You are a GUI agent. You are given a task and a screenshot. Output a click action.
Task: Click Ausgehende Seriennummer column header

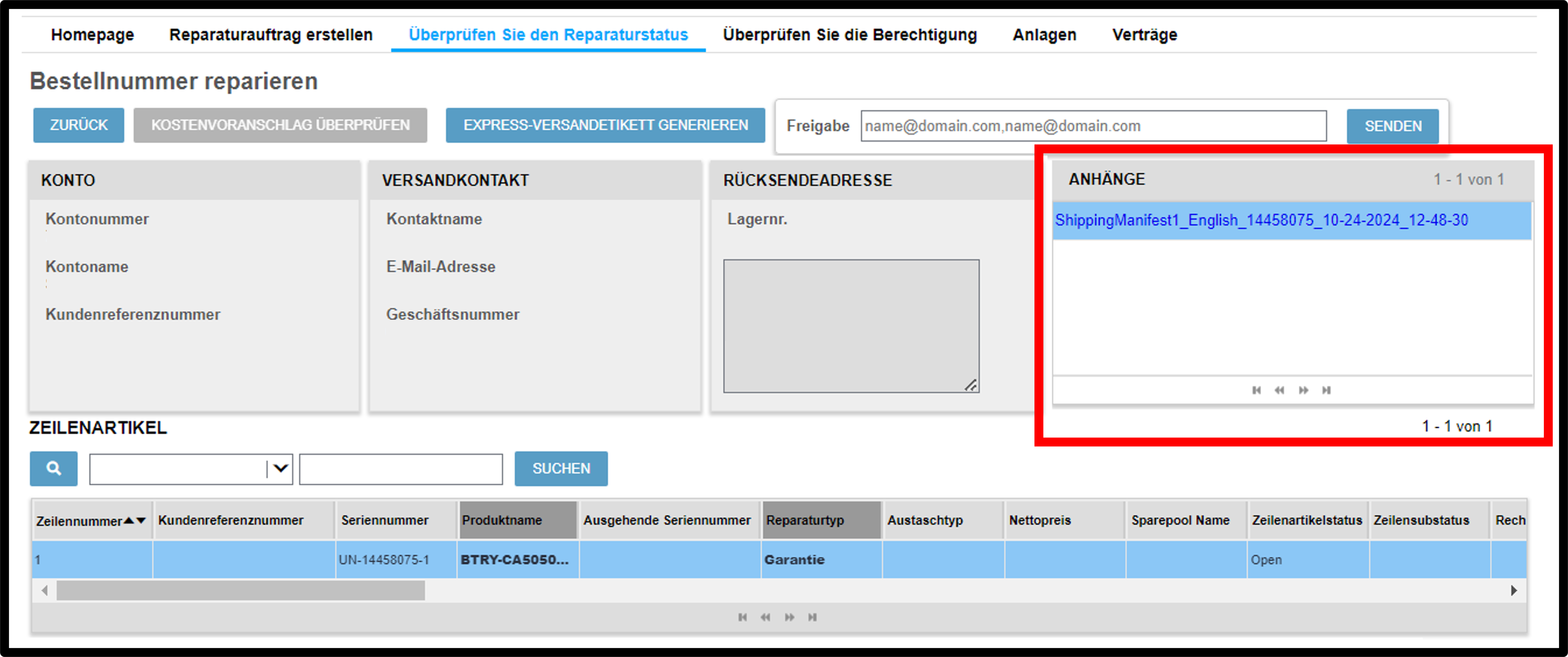[670, 520]
